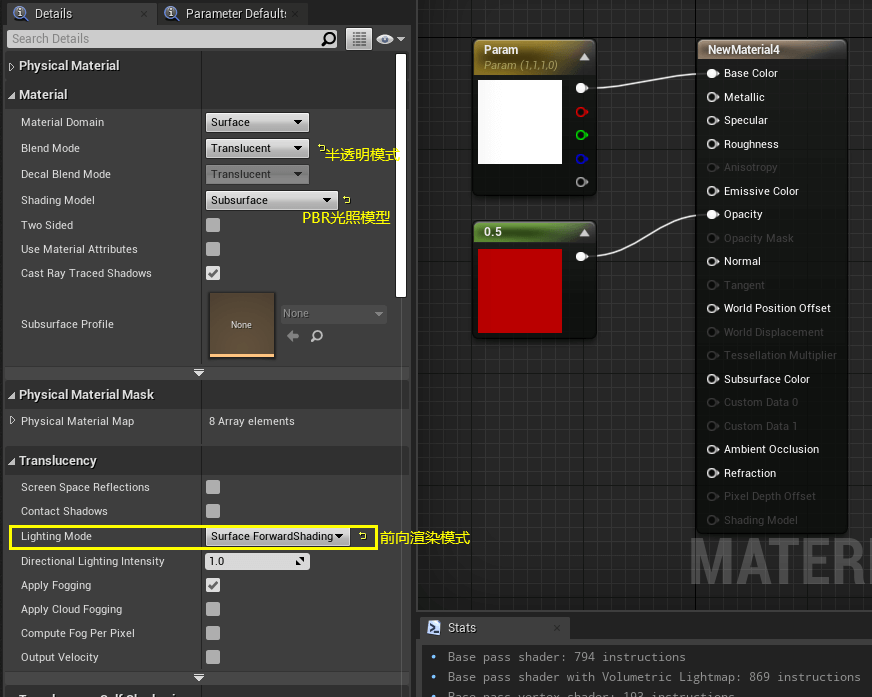Click the Opacity input pin
Viewport: 872px width, 697px height.
[712, 215]
